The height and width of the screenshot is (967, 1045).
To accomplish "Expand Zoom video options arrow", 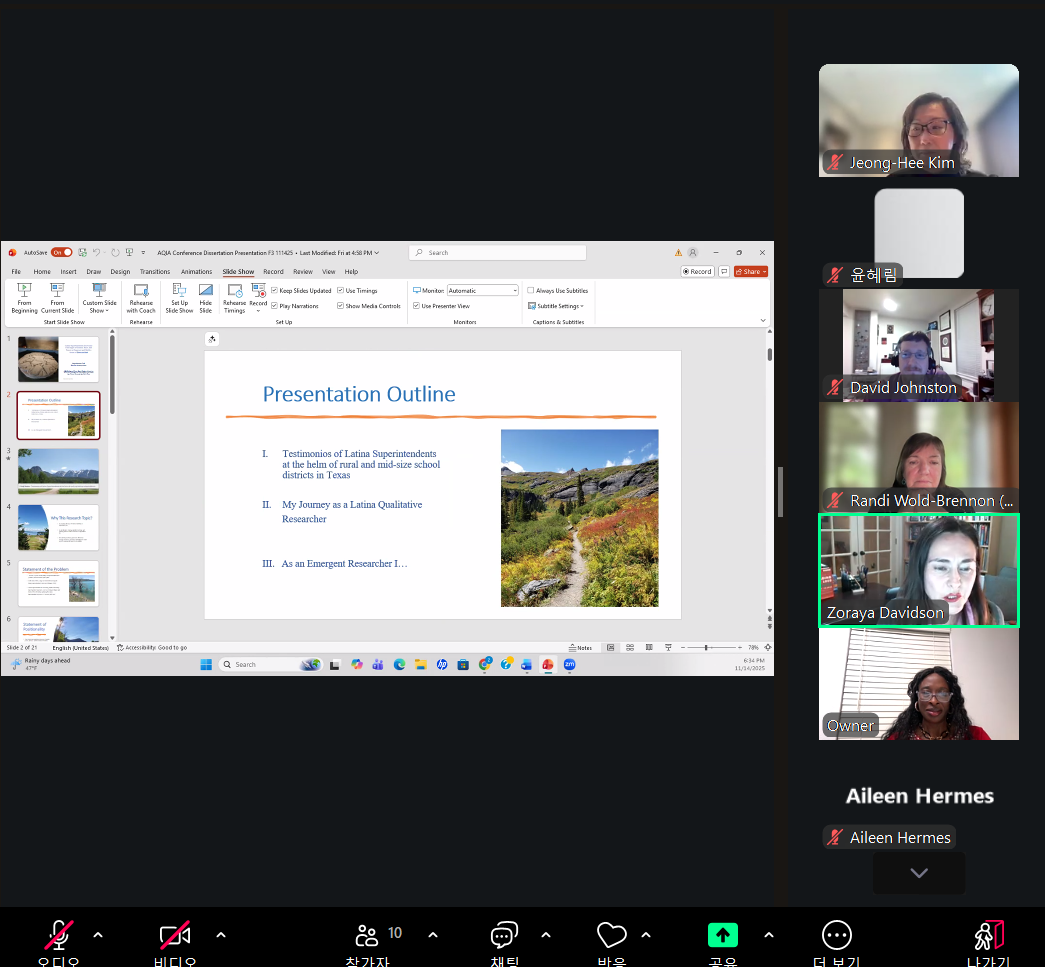I will (x=221, y=934).
